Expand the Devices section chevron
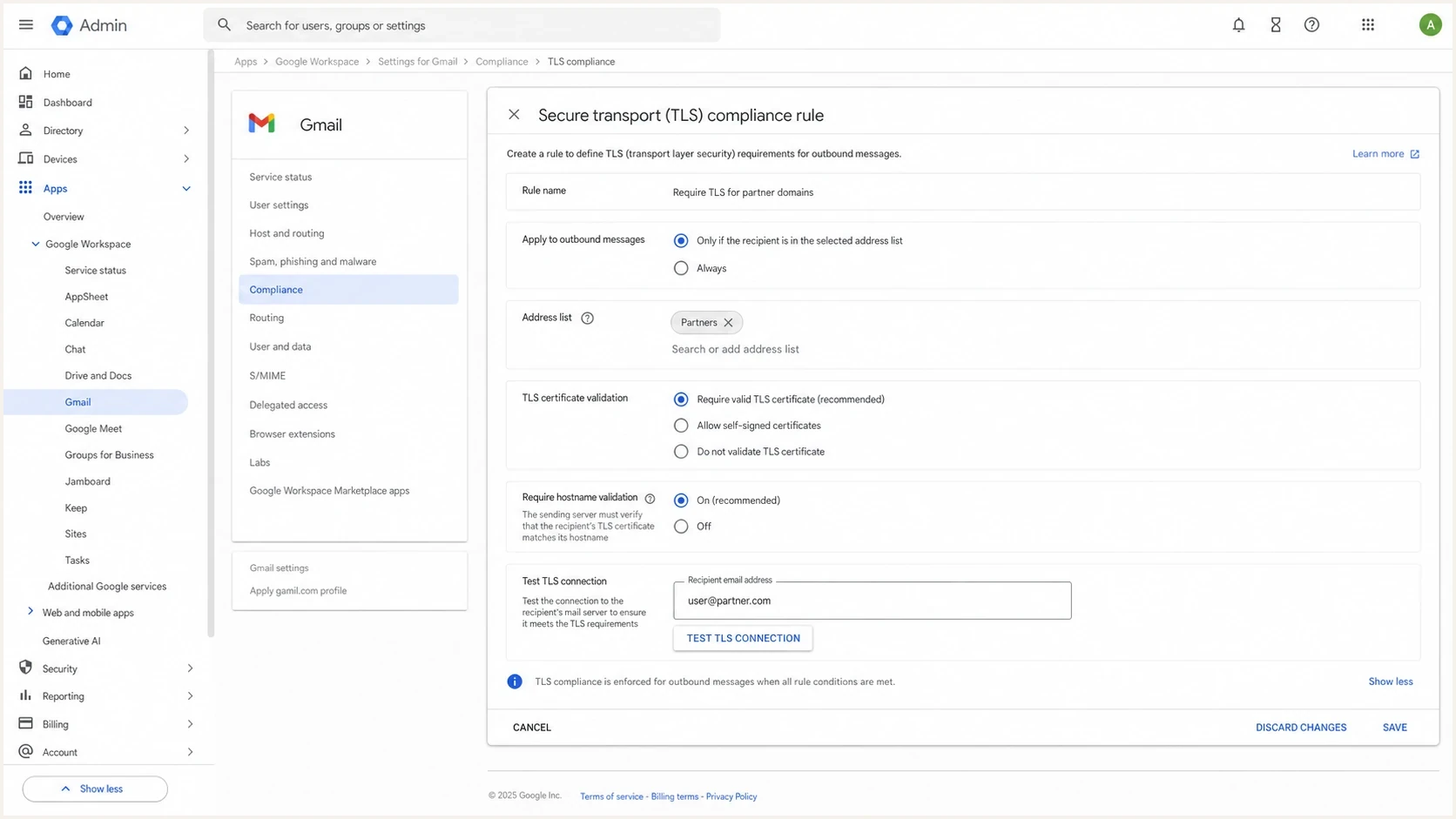This screenshot has height=819, width=1456. pos(186,159)
